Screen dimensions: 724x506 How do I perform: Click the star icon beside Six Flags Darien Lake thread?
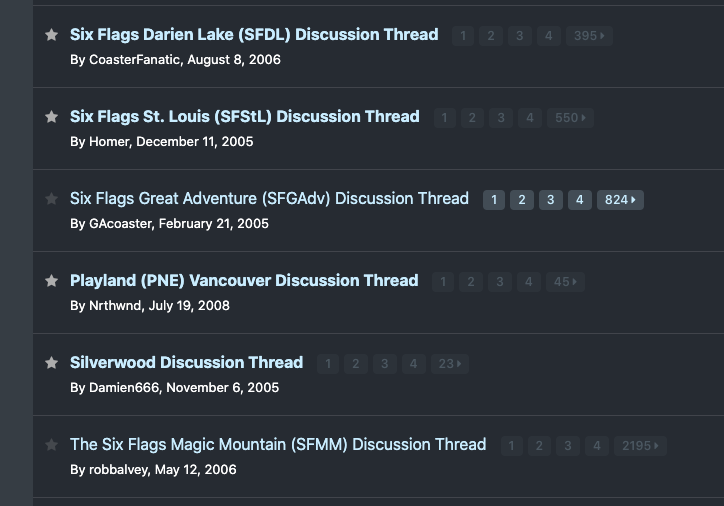coord(52,35)
